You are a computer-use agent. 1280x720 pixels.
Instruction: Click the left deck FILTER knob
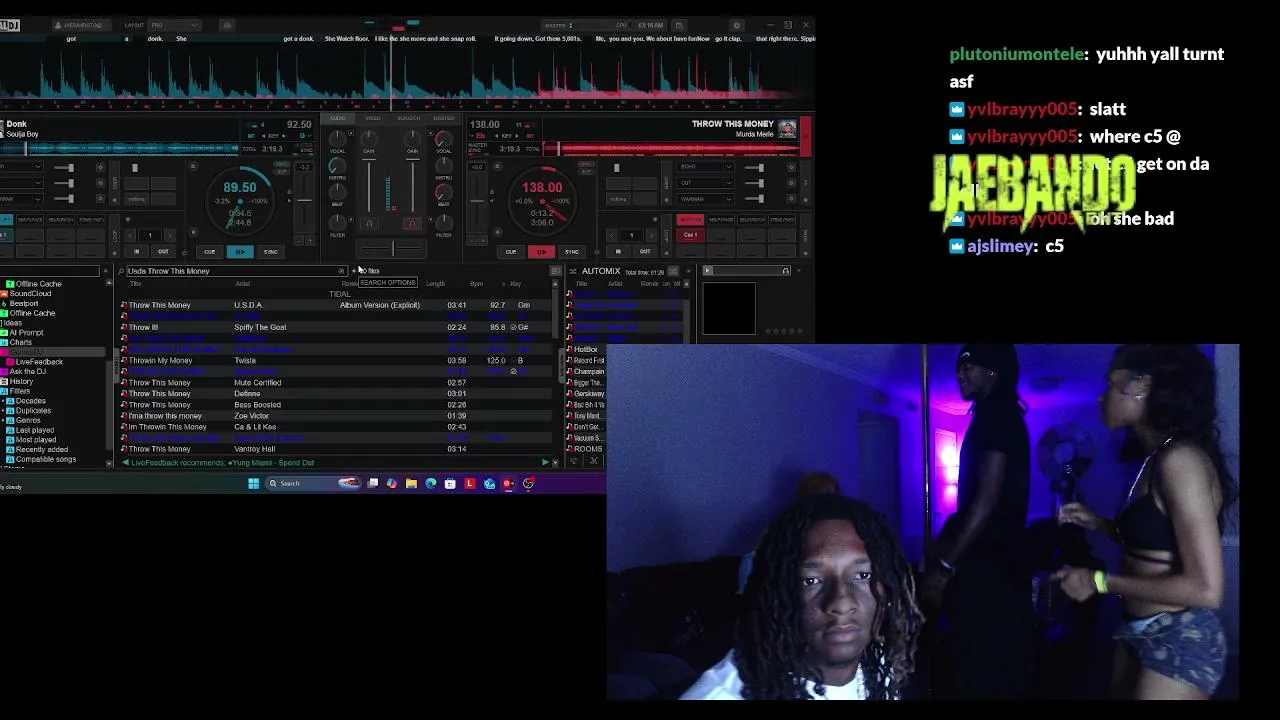(x=338, y=222)
